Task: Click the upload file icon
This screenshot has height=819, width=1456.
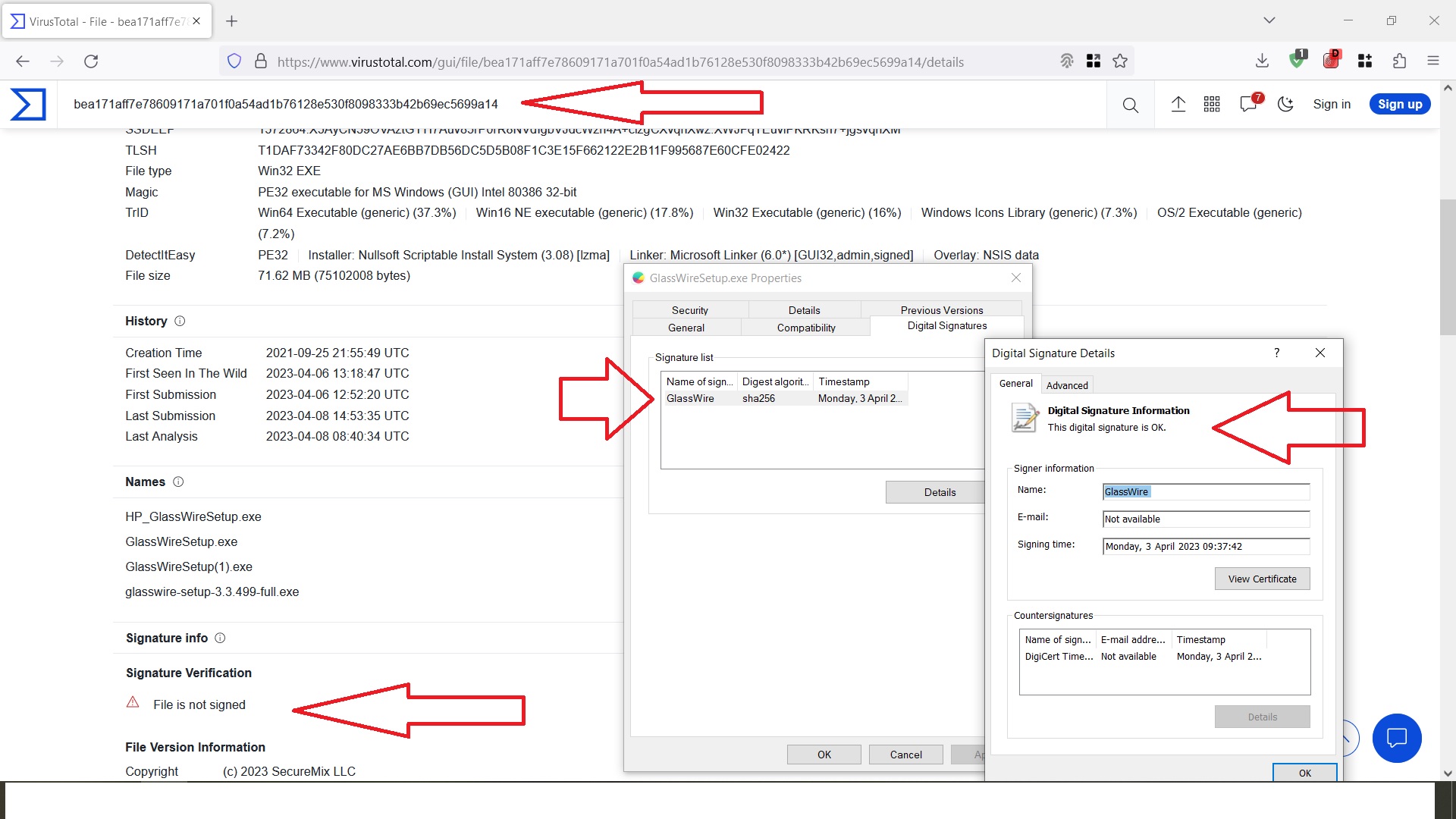Action: (x=1178, y=104)
